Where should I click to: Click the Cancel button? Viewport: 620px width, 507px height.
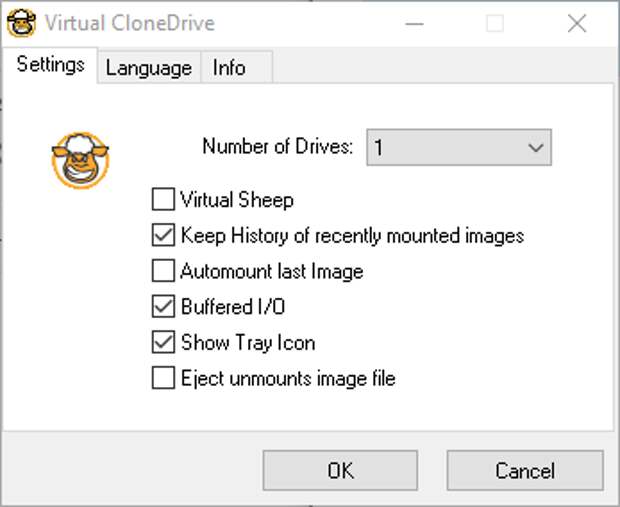[525, 471]
